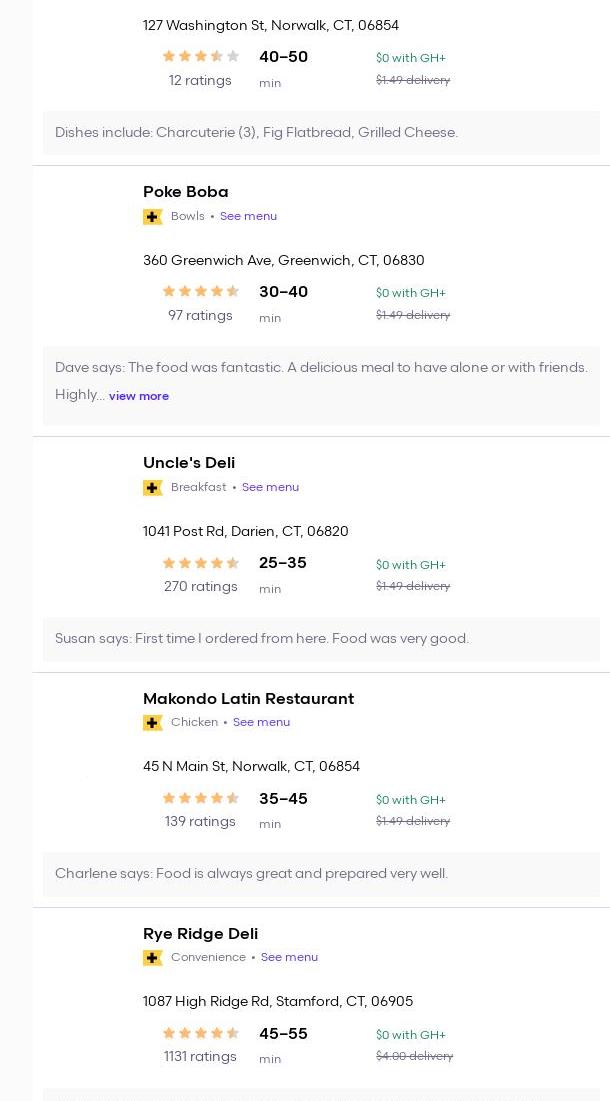The height and width of the screenshot is (1101, 610).
Task: Click Poke Boba star rating icons
Action: coord(201,292)
